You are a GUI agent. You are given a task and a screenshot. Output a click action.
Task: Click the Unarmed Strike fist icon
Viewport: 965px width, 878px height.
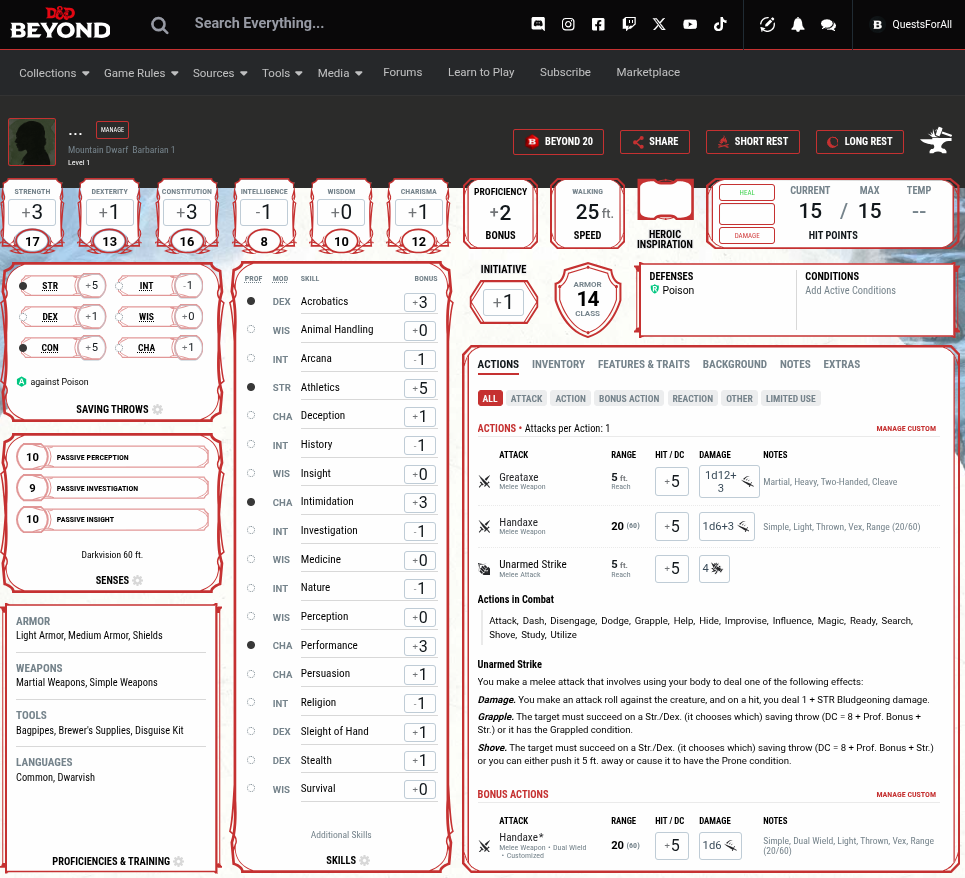click(484, 569)
